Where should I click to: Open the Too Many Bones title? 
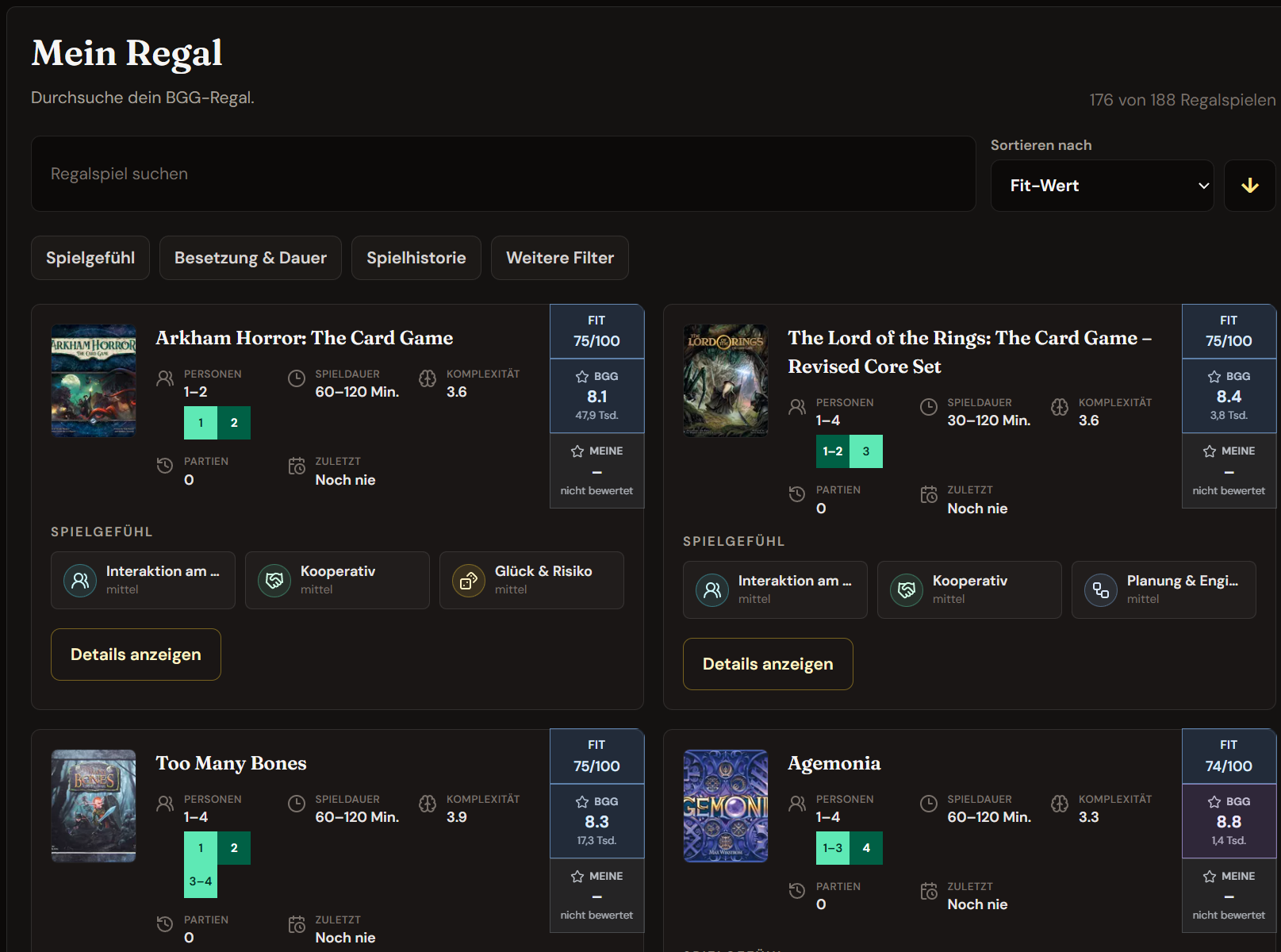[232, 763]
